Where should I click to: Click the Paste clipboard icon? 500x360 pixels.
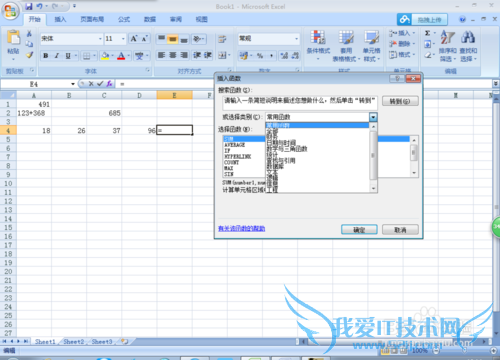point(13,37)
